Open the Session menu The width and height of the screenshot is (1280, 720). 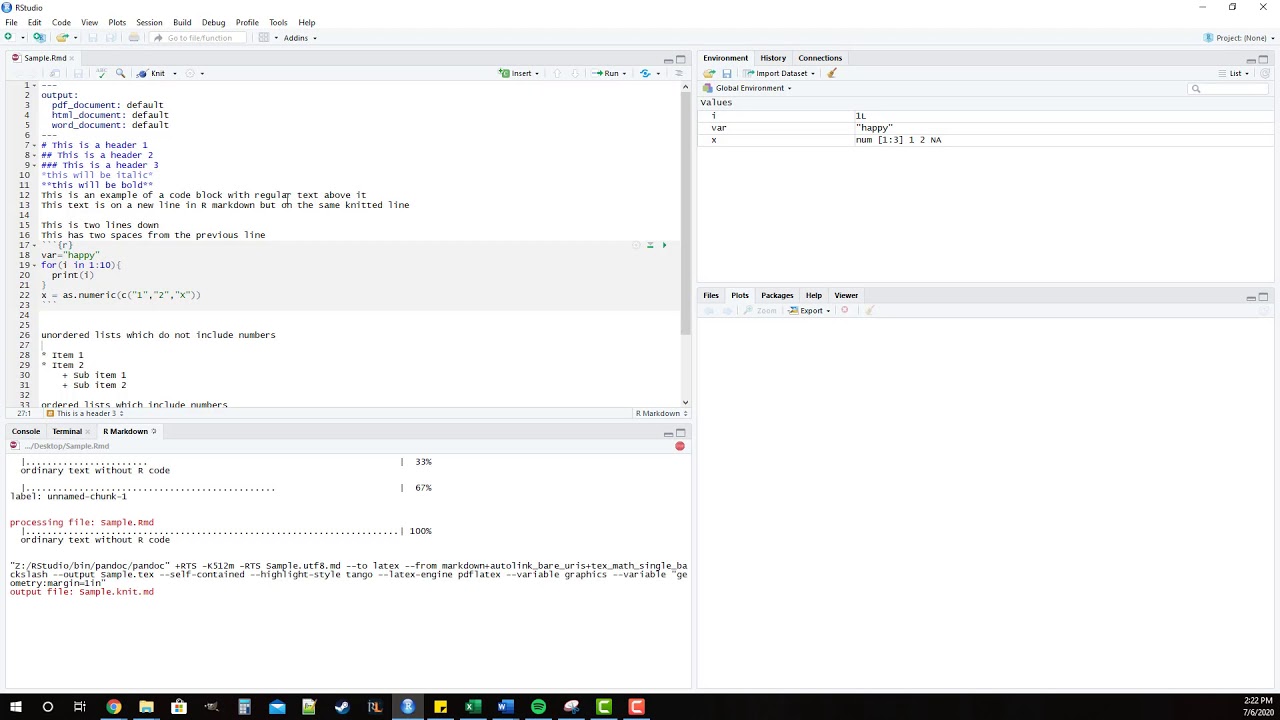(x=149, y=22)
